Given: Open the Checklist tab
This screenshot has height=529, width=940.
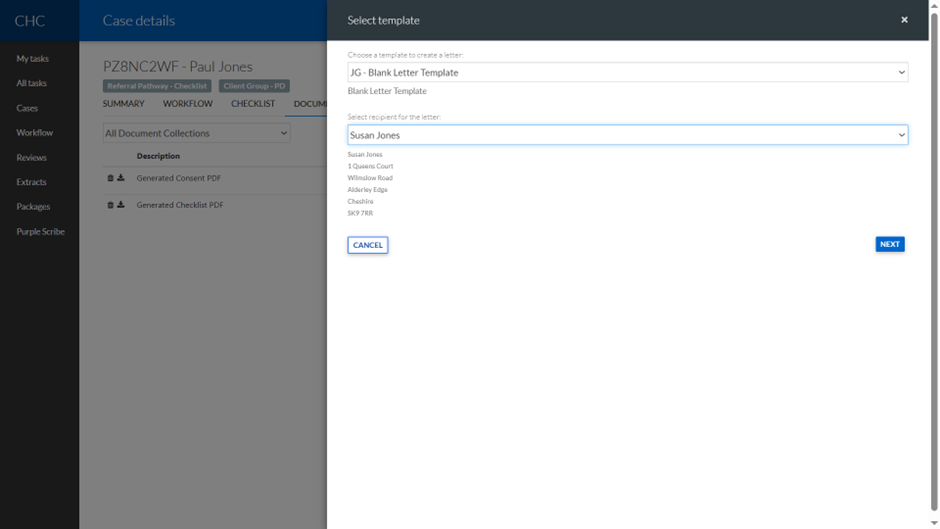Looking at the screenshot, I should [253, 104].
